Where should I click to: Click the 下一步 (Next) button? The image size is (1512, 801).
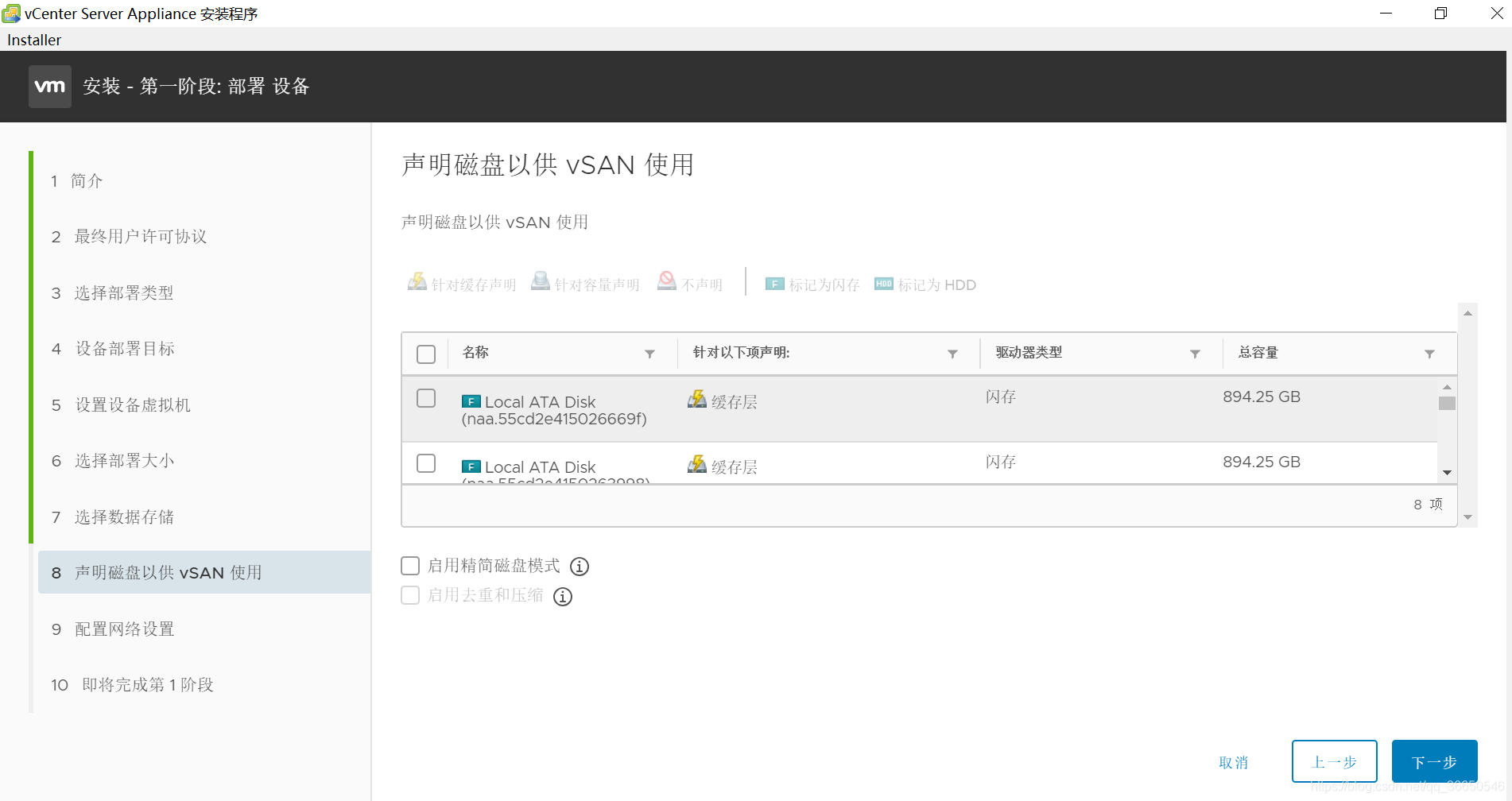pos(1434,762)
